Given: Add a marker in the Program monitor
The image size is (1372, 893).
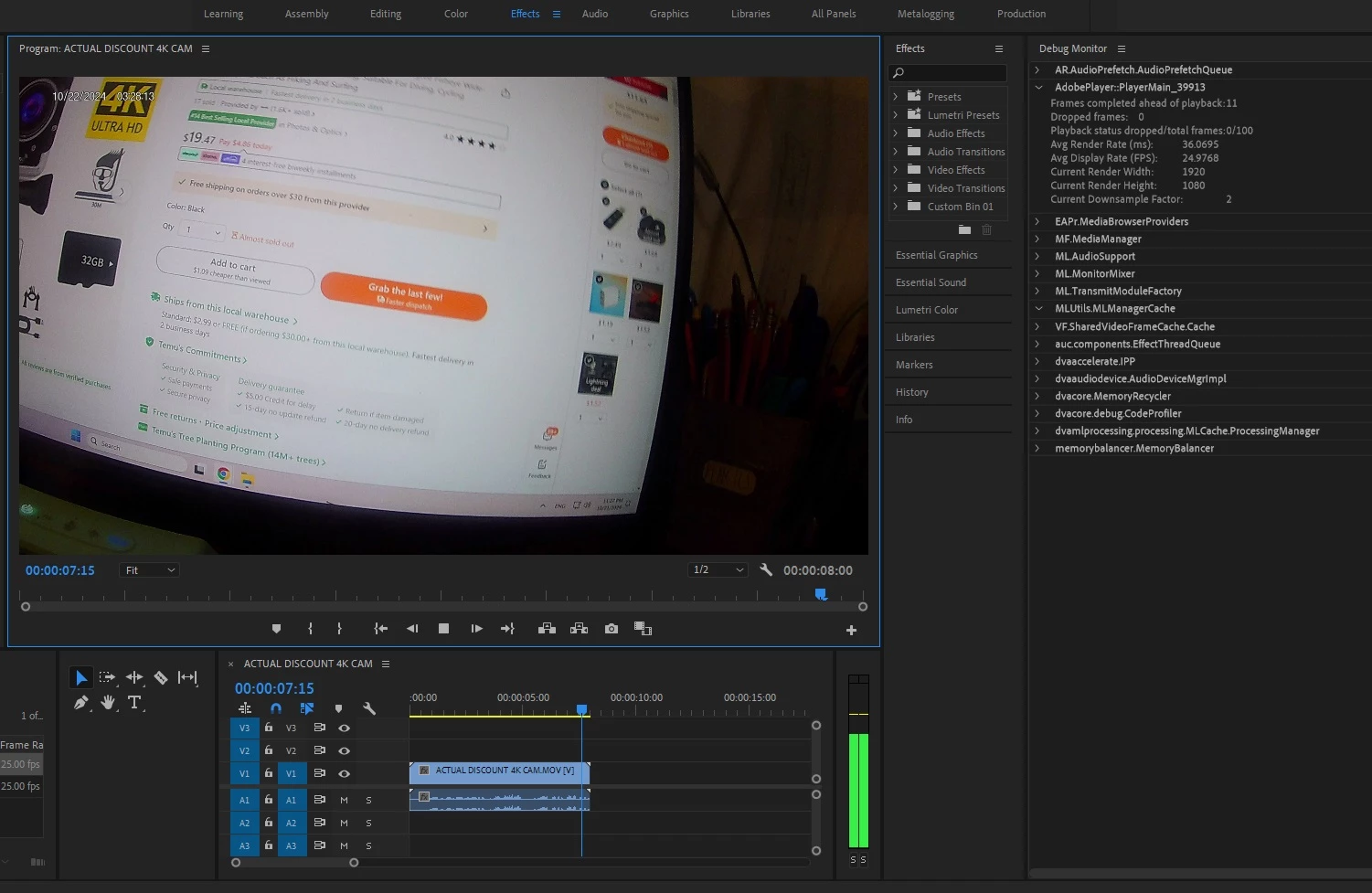Looking at the screenshot, I should click(x=276, y=629).
